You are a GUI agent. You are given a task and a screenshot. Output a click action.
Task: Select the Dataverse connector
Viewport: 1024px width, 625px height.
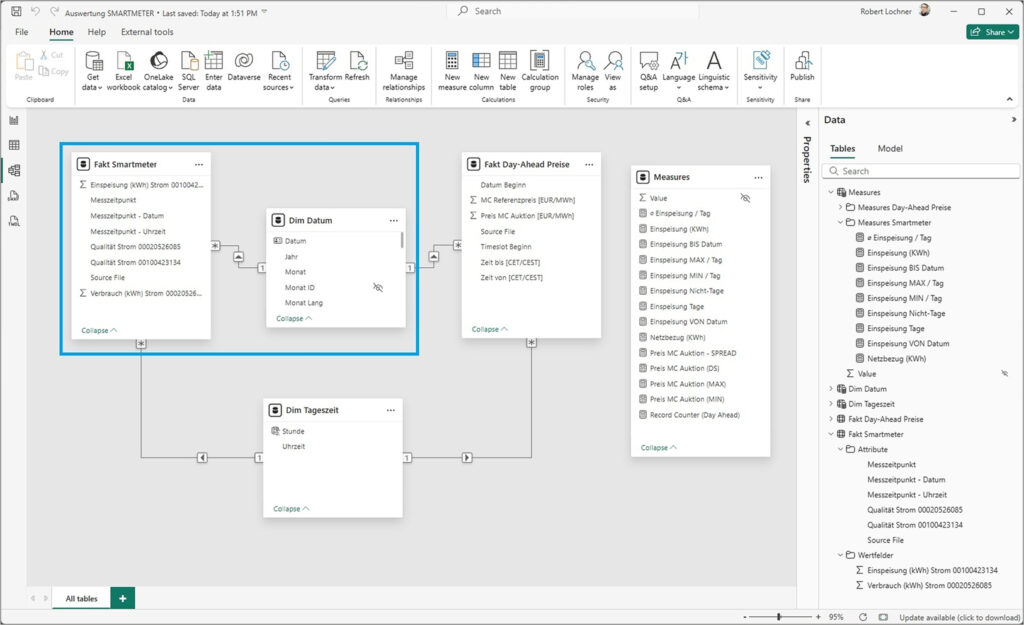point(244,67)
